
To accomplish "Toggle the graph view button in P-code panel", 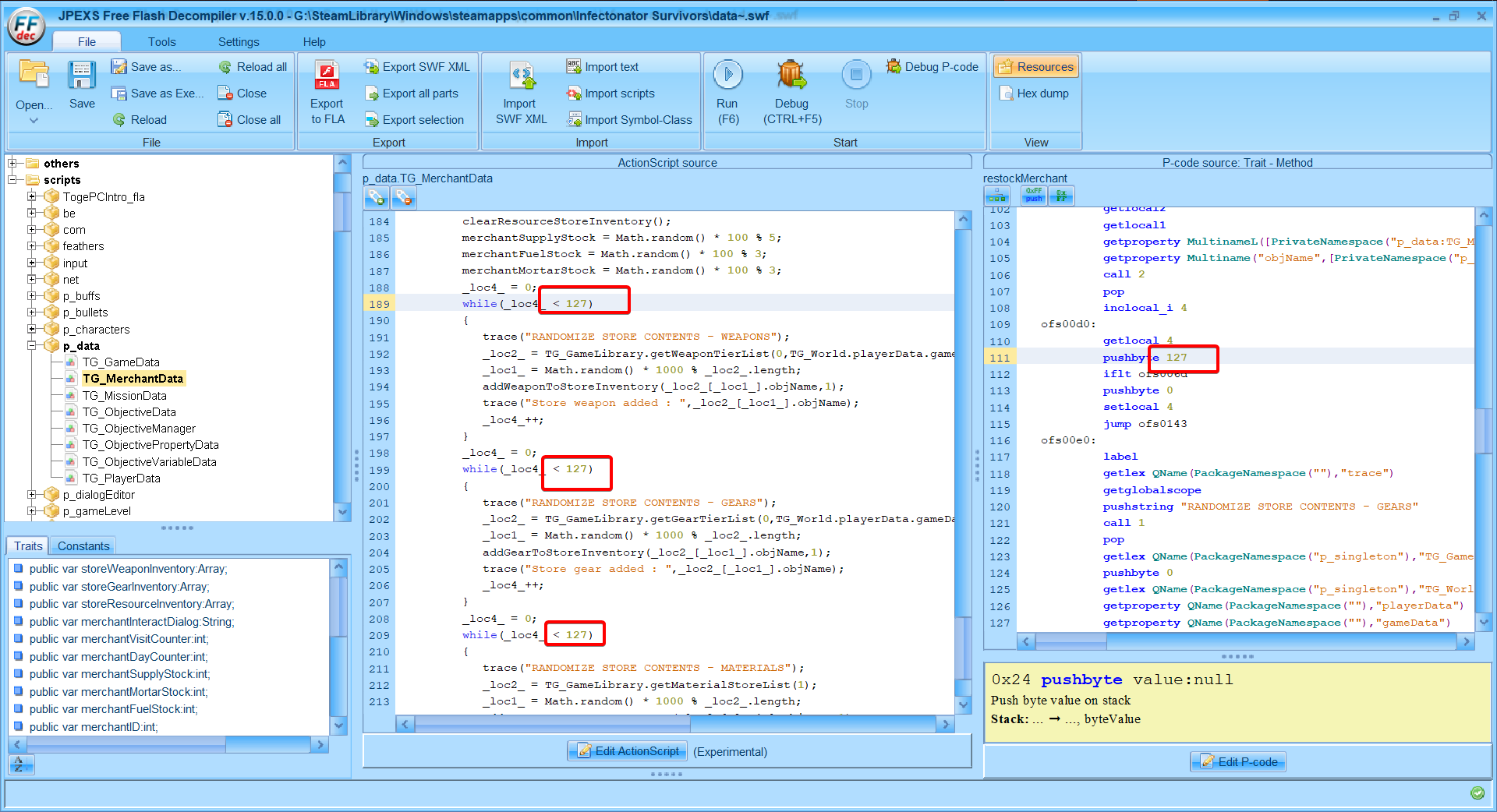I will [x=997, y=196].
